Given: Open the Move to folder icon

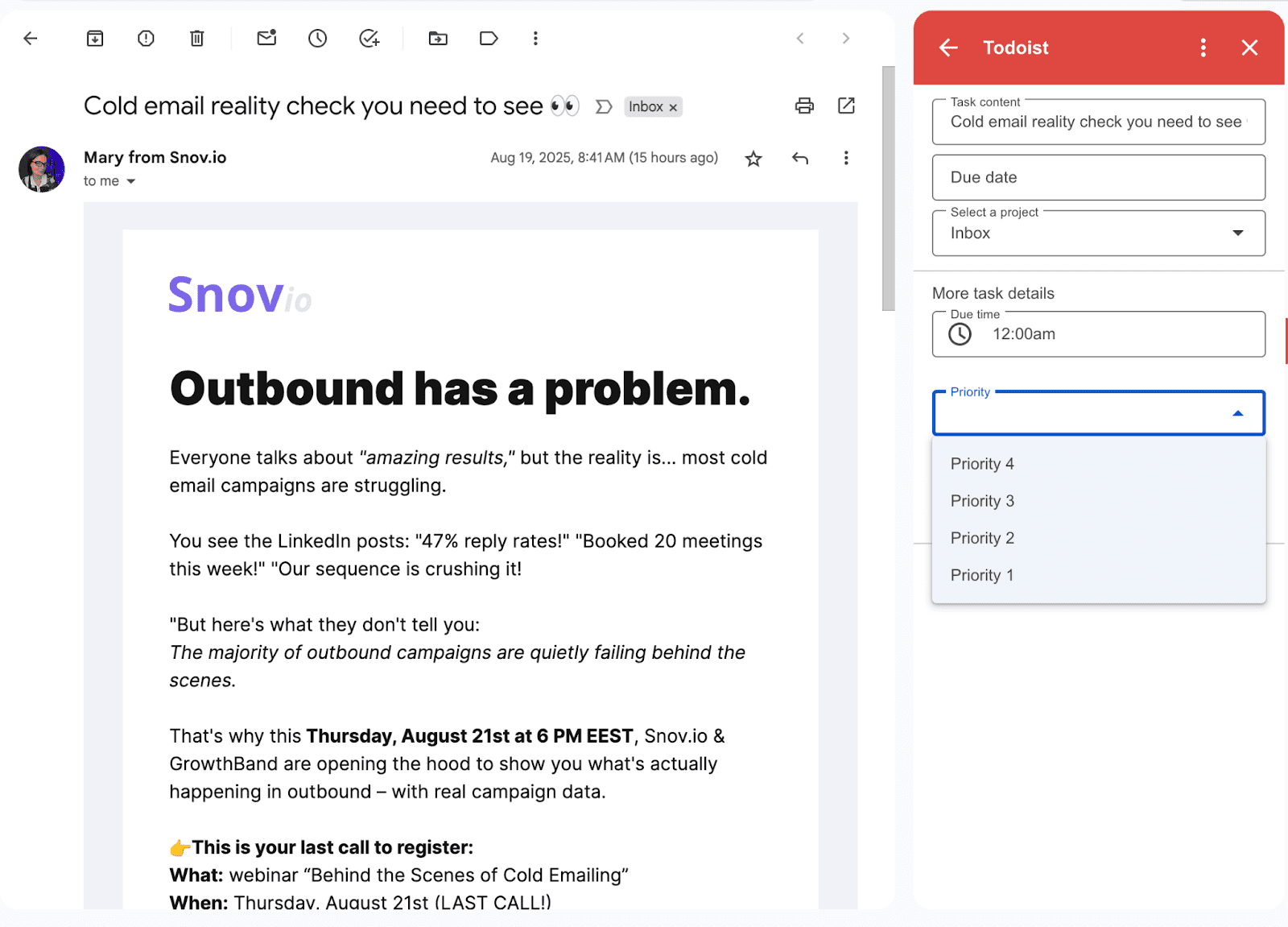Looking at the screenshot, I should (x=438, y=38).
